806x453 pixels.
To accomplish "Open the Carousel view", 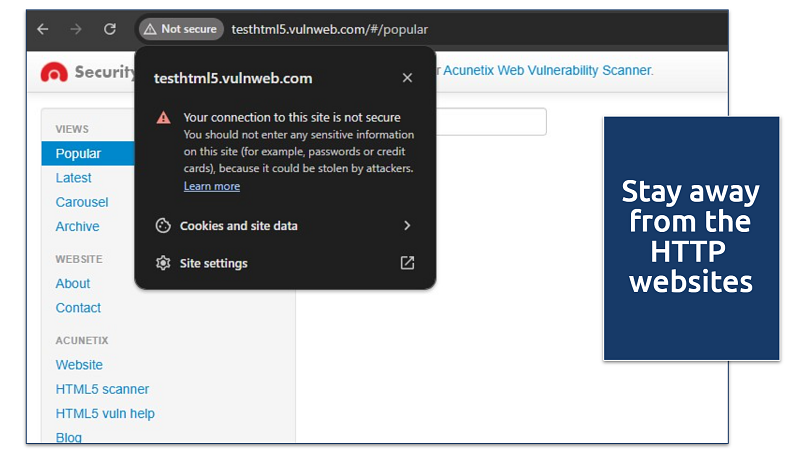I will pyautogui.click(x=82, y=202).
